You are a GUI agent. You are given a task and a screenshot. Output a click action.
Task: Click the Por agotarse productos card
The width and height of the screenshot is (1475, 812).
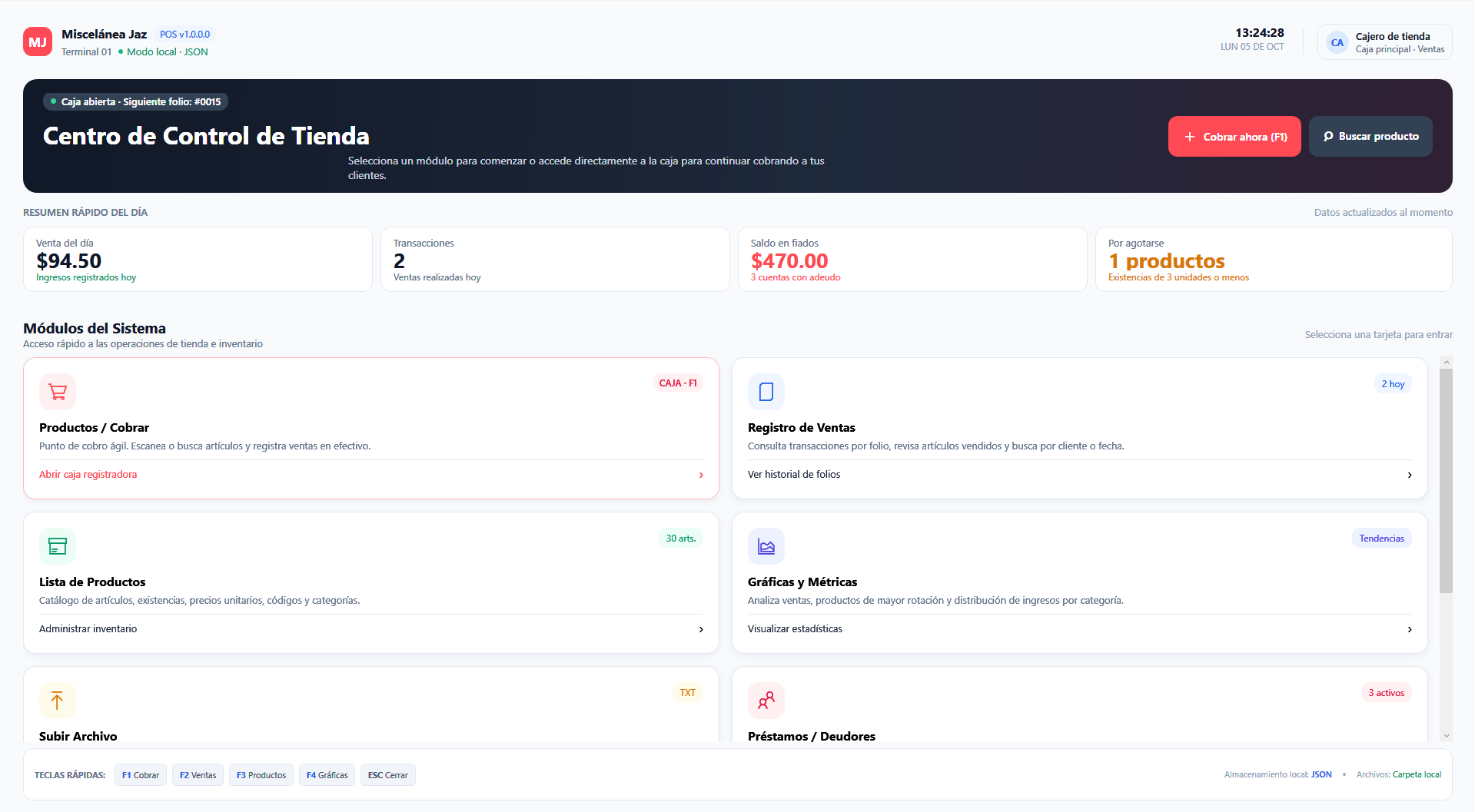[1274, 260]
